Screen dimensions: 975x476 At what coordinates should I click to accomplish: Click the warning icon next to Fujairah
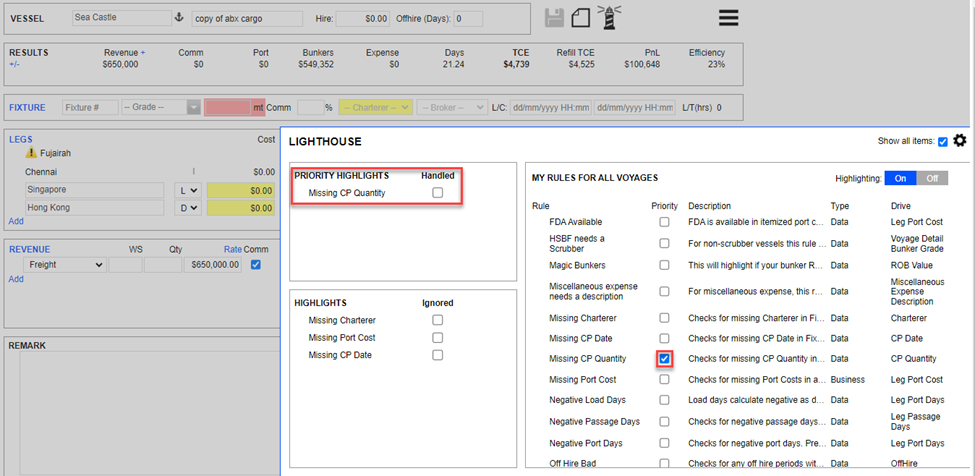(31, 153)
